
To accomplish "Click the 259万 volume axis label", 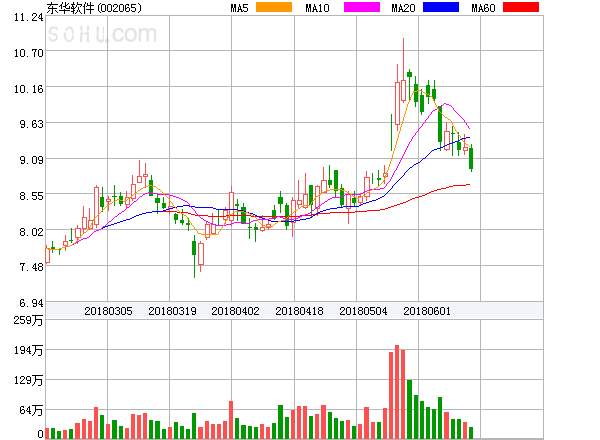I will tap(28, 320).
